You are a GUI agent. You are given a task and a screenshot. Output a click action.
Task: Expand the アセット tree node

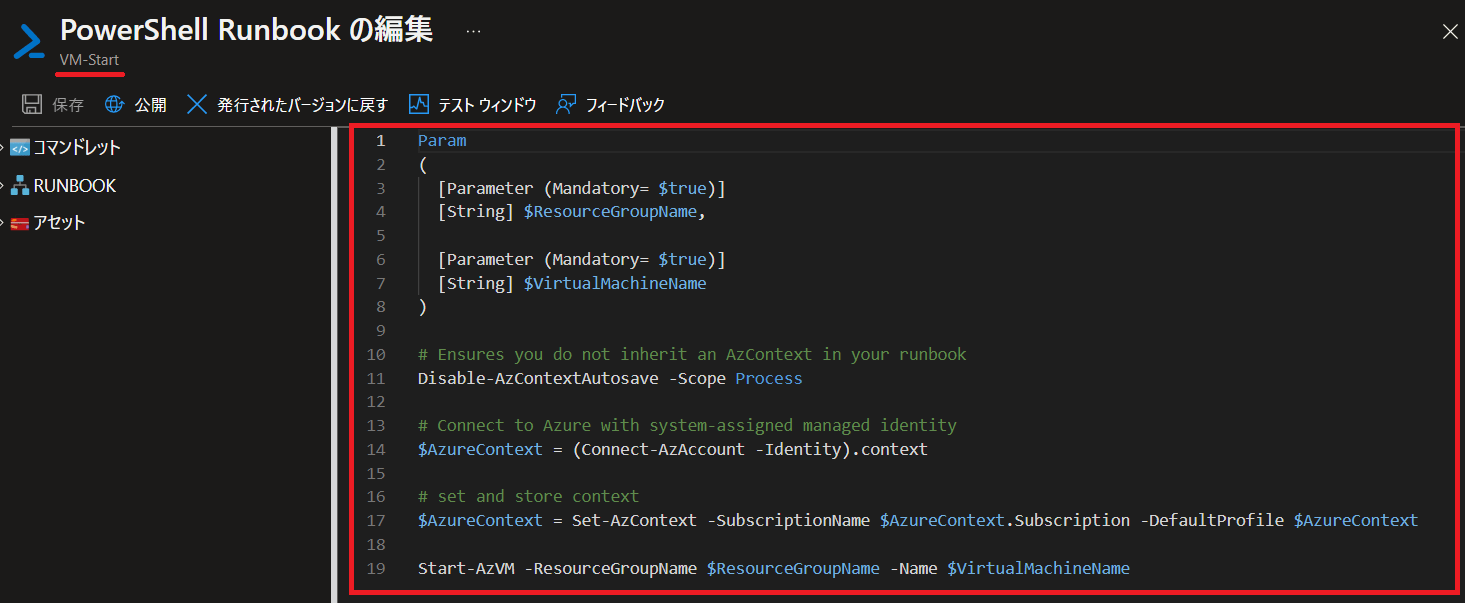3,223
